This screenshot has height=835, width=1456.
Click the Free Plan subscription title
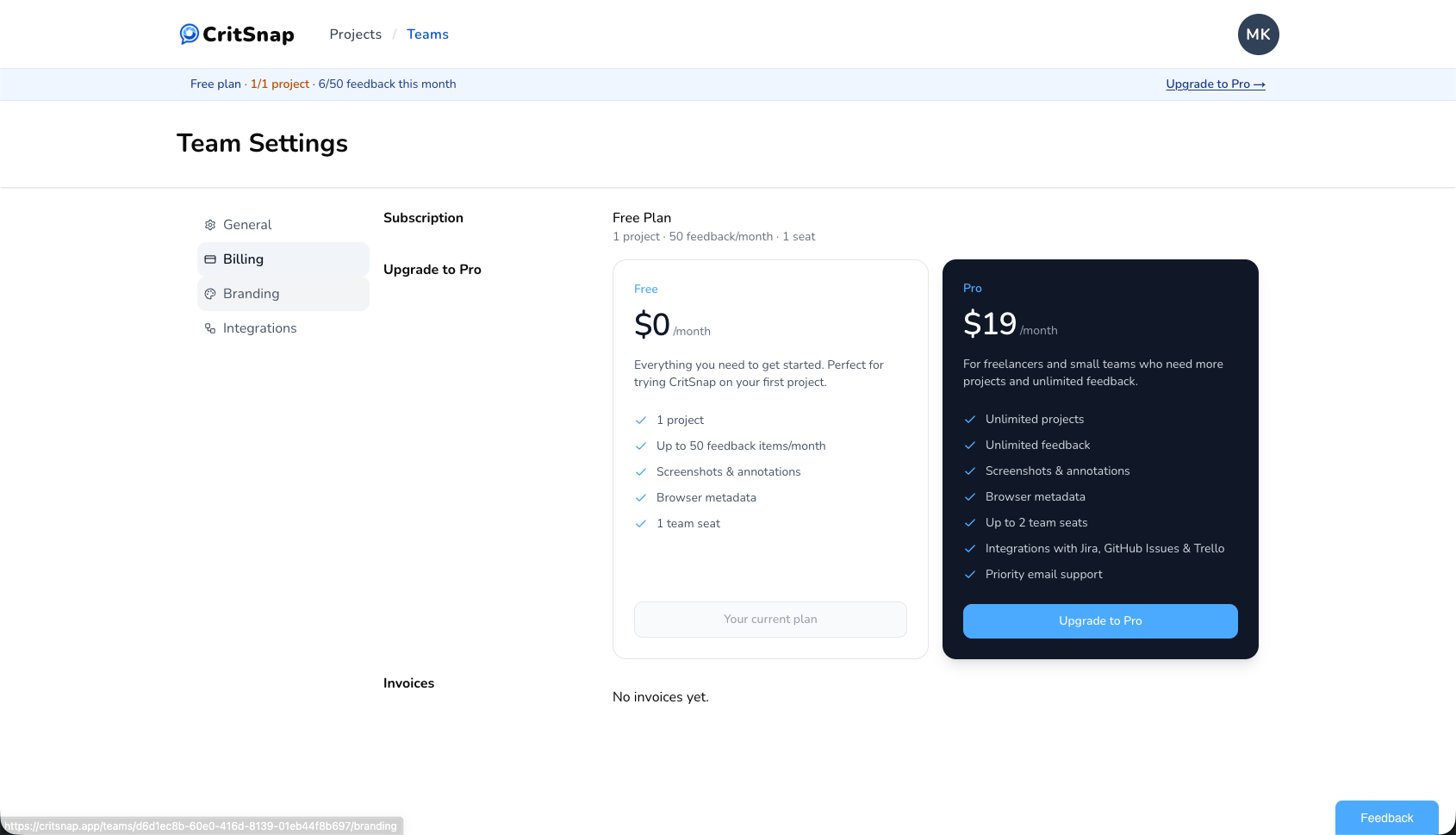(x=642, y=218)
